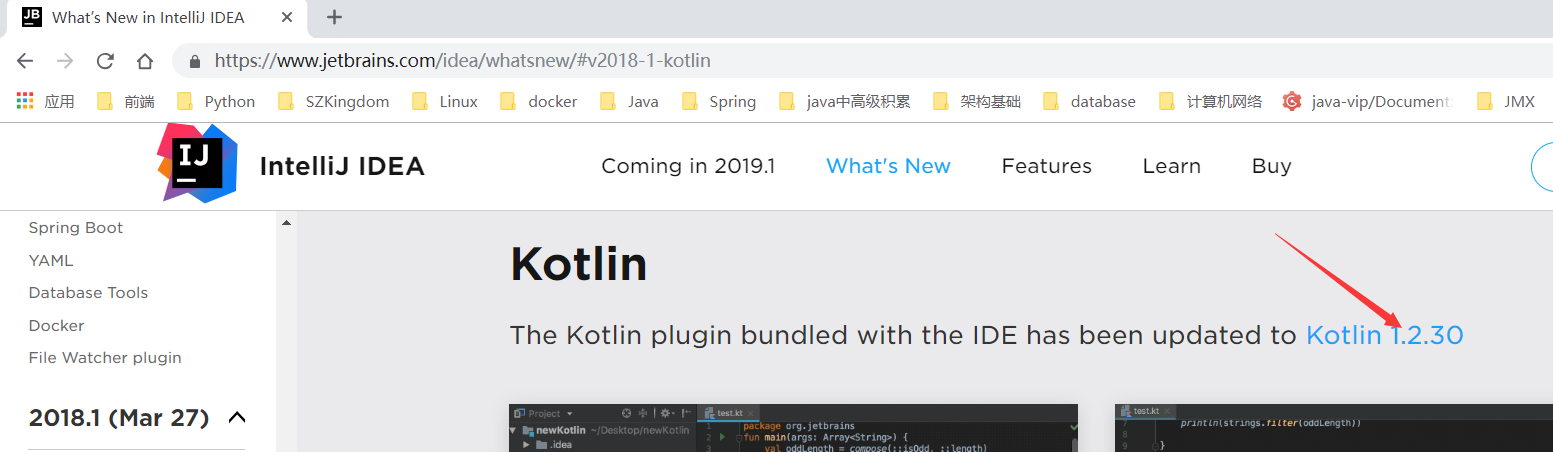
Task: Click the lock icon in address bar
Action: click(195, 61)
